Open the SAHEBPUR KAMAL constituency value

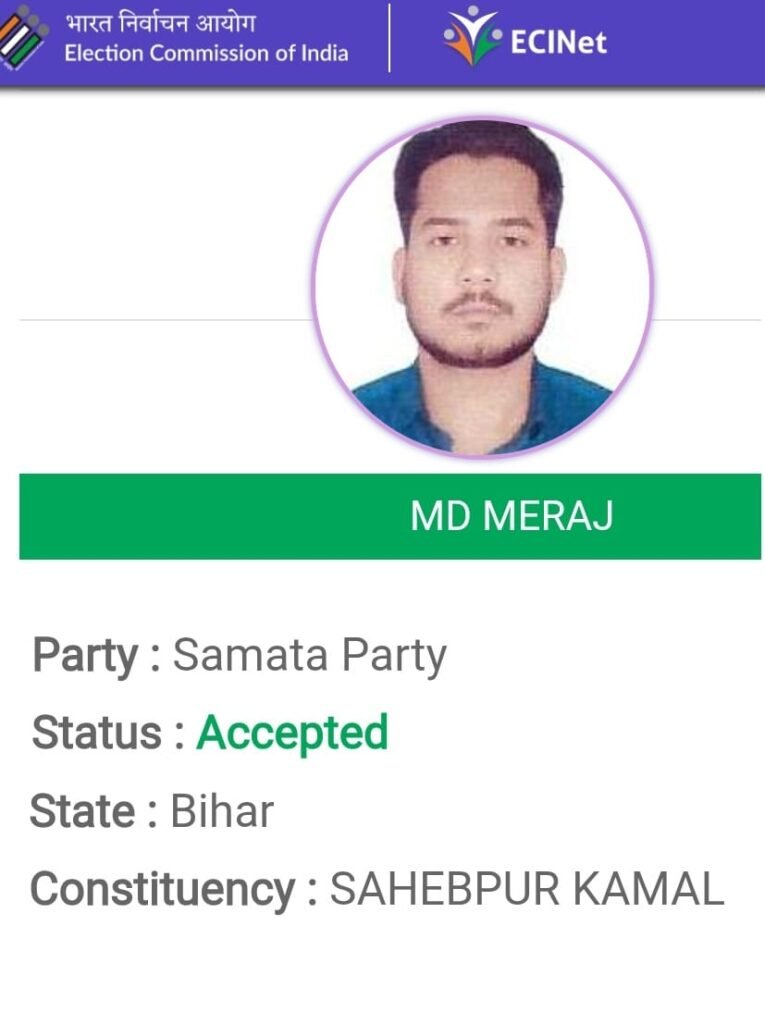tap(526, 889)
